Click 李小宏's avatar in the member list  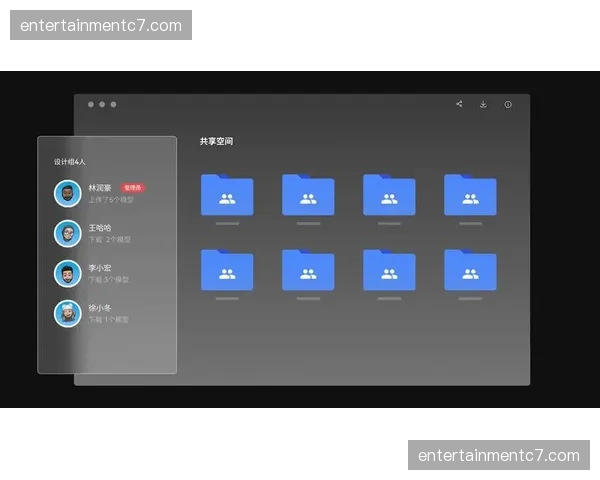coord(68,273)
